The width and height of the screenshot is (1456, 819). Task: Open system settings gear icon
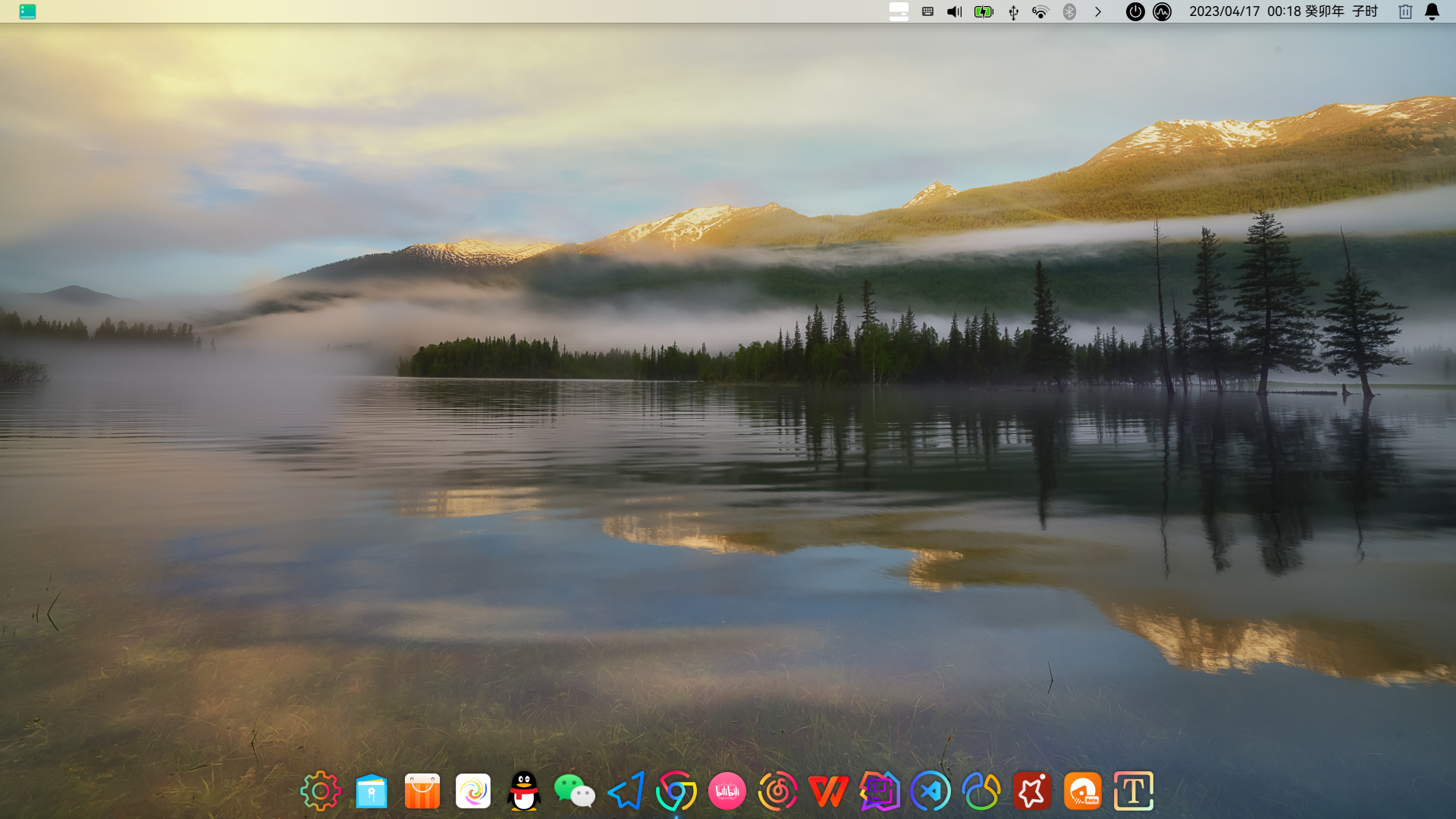click(x=321, y=791)
